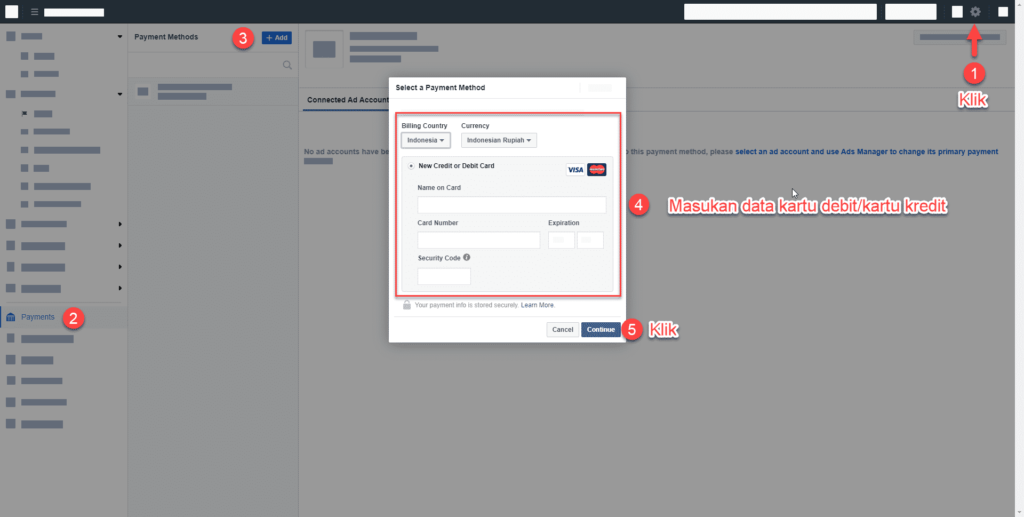Open the Billing Country dropdown (Indonesia)
1024x517 pixels.
tap(425, 141)
